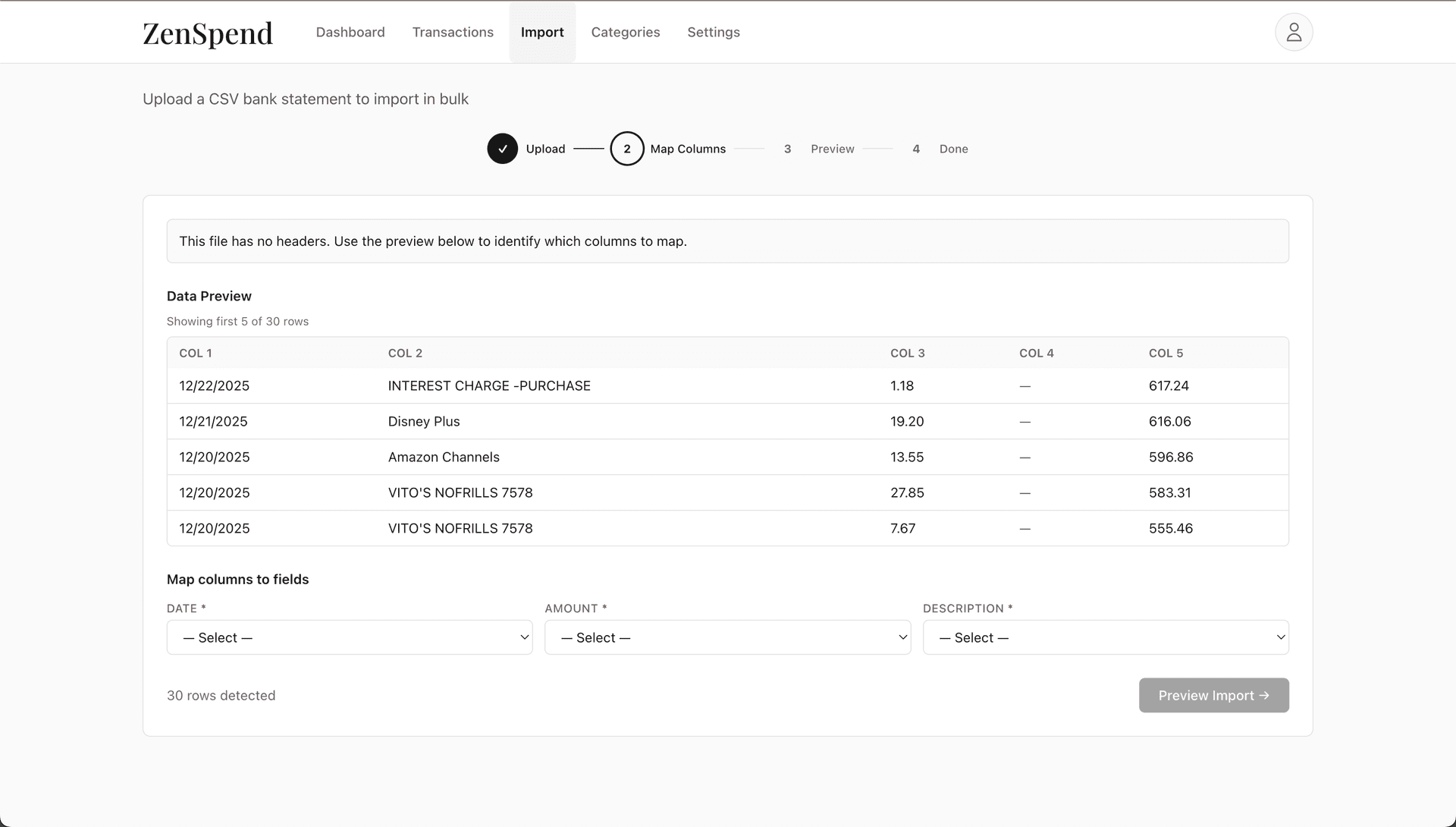Click the ZenSpend logo
Image resolution: width=1456 pixels, height=827 pixels.
[x=207, y=33]
